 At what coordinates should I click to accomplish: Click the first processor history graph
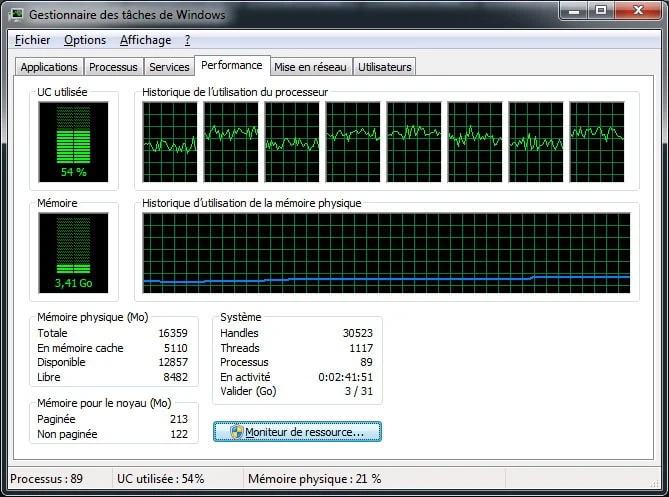click(x=170, y=141)
